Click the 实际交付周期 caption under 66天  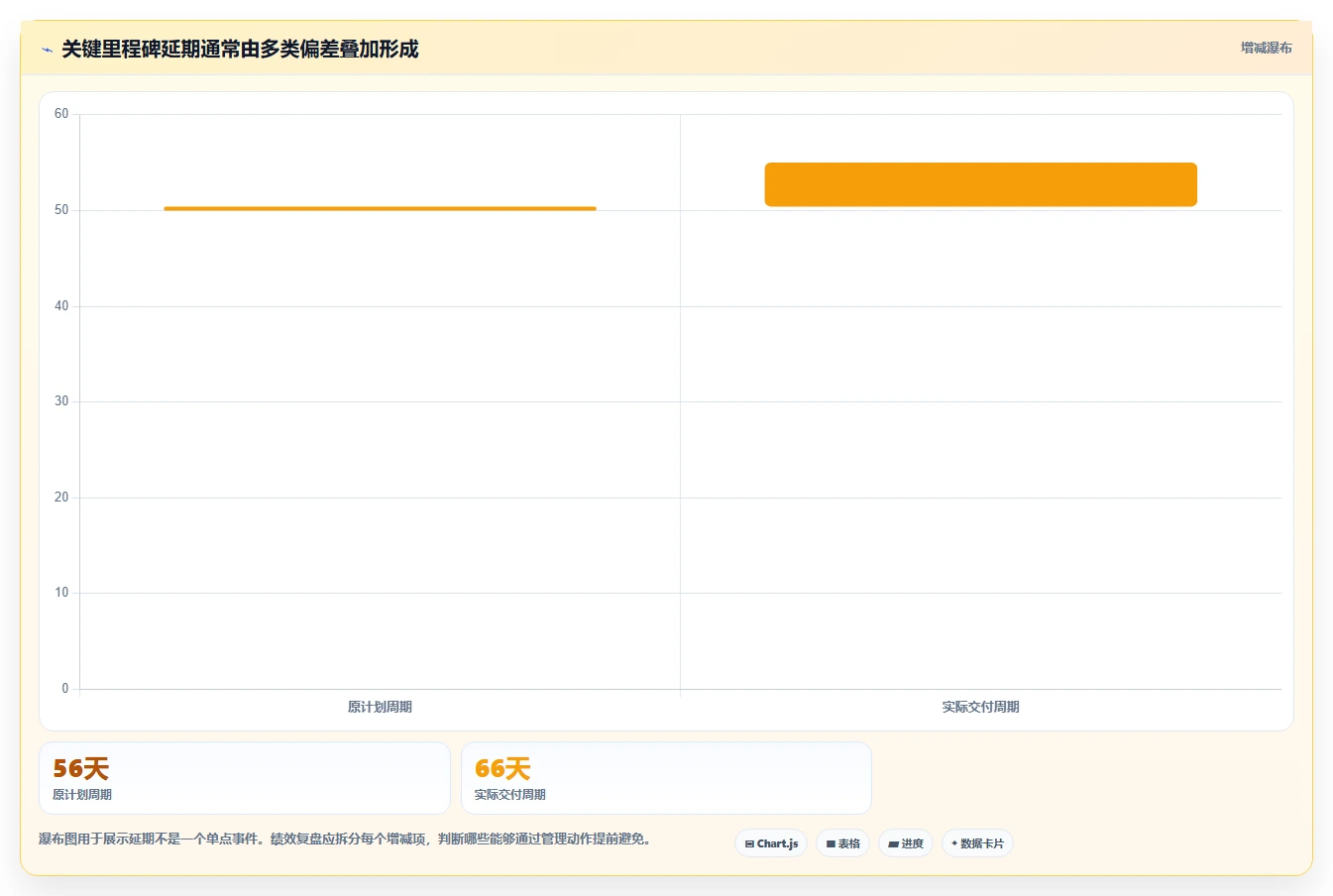tap(510, 795)
